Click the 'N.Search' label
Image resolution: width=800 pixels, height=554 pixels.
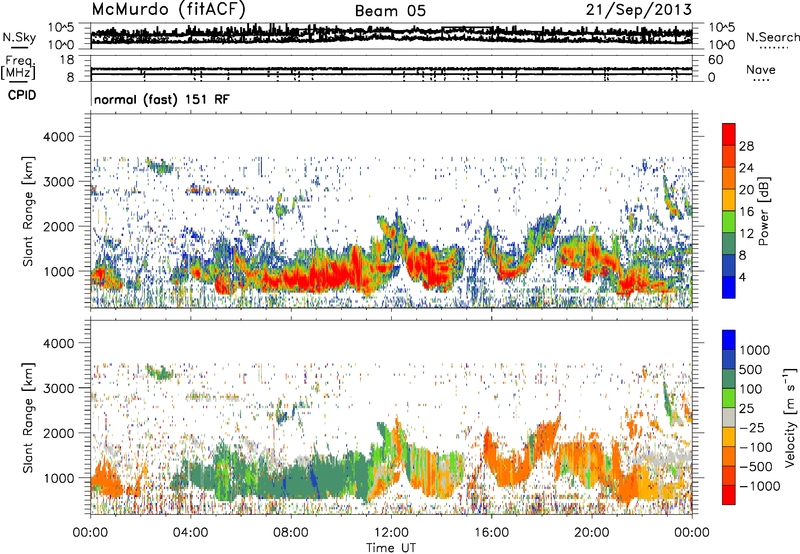[x=772, y=37]
